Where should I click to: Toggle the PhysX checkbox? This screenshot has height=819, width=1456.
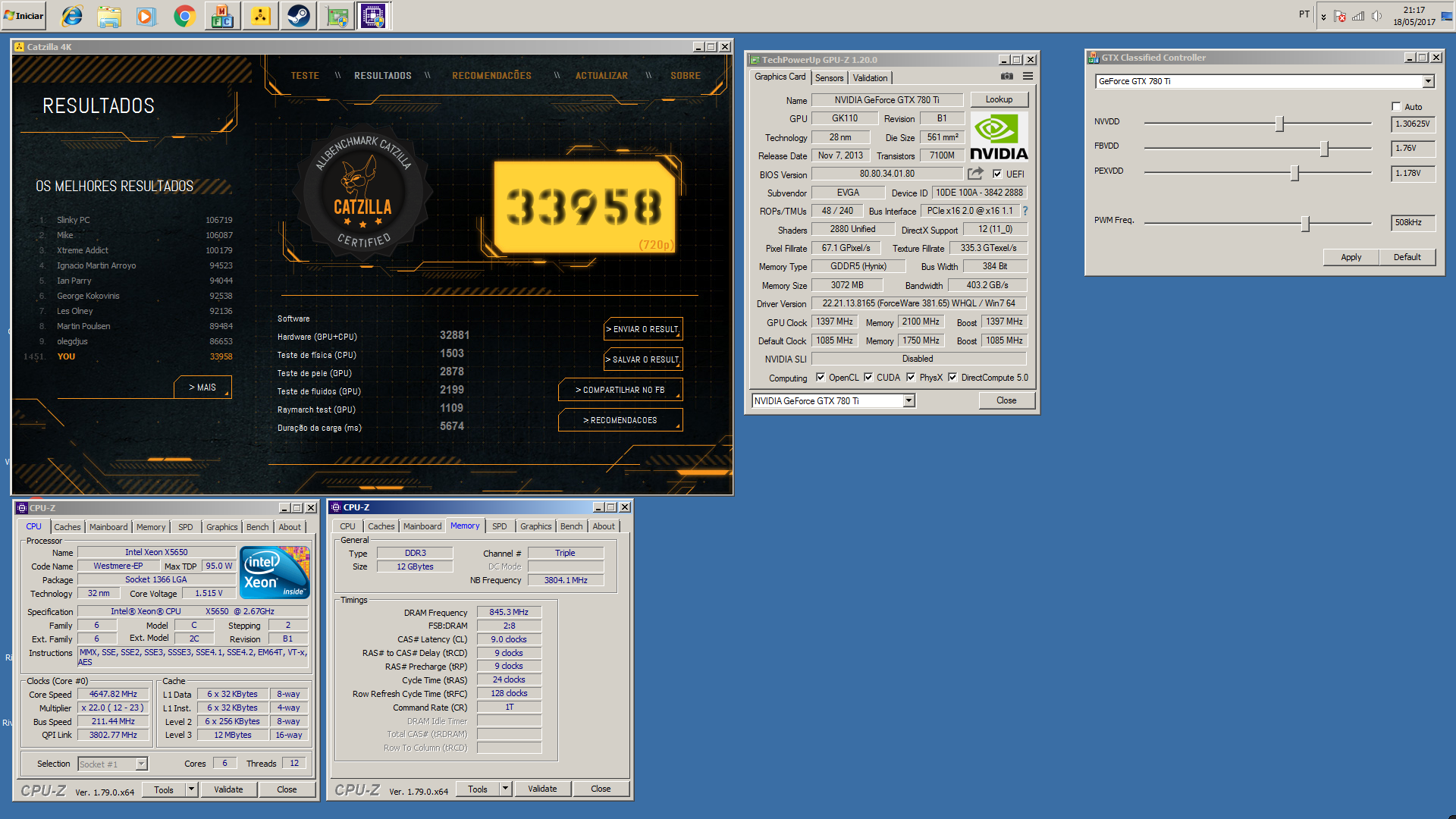point(911,377)
